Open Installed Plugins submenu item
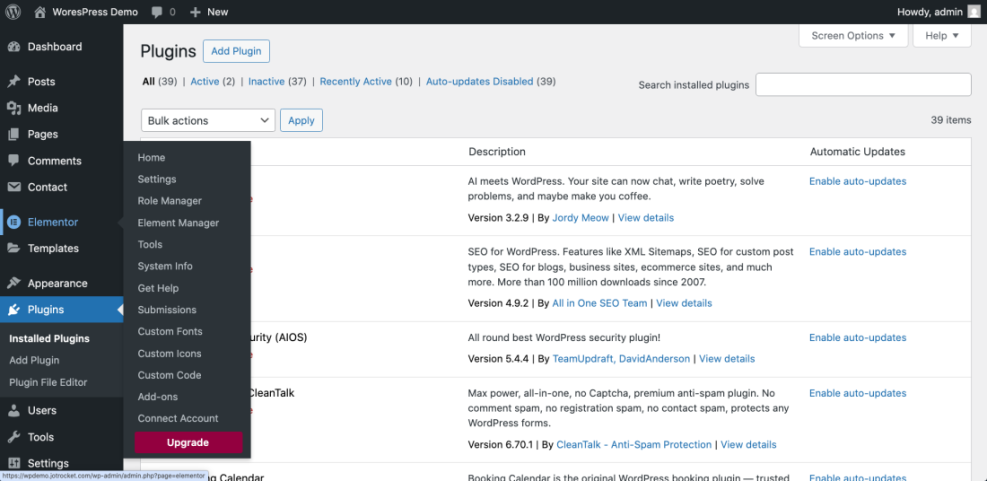Screen dimensions: 987x481 tap(49, 339)
